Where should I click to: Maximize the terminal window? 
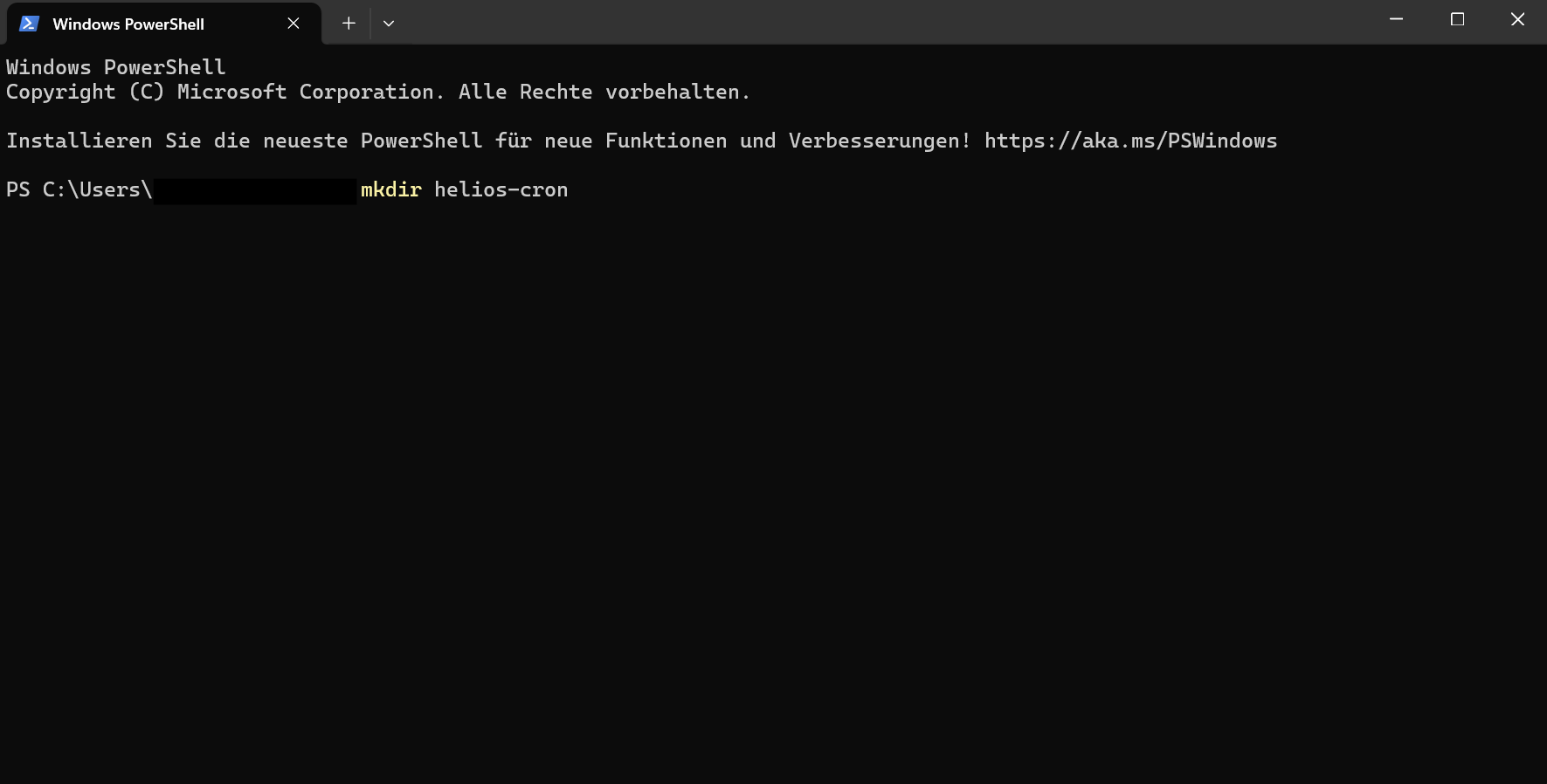tap(1457, 19)
